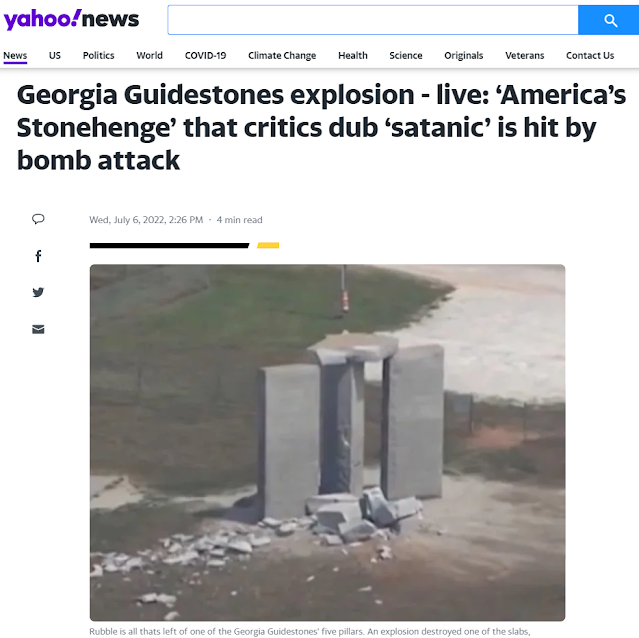Share article via Facebook icon
This screenshot has height=638, width=639.
(38, 256)
